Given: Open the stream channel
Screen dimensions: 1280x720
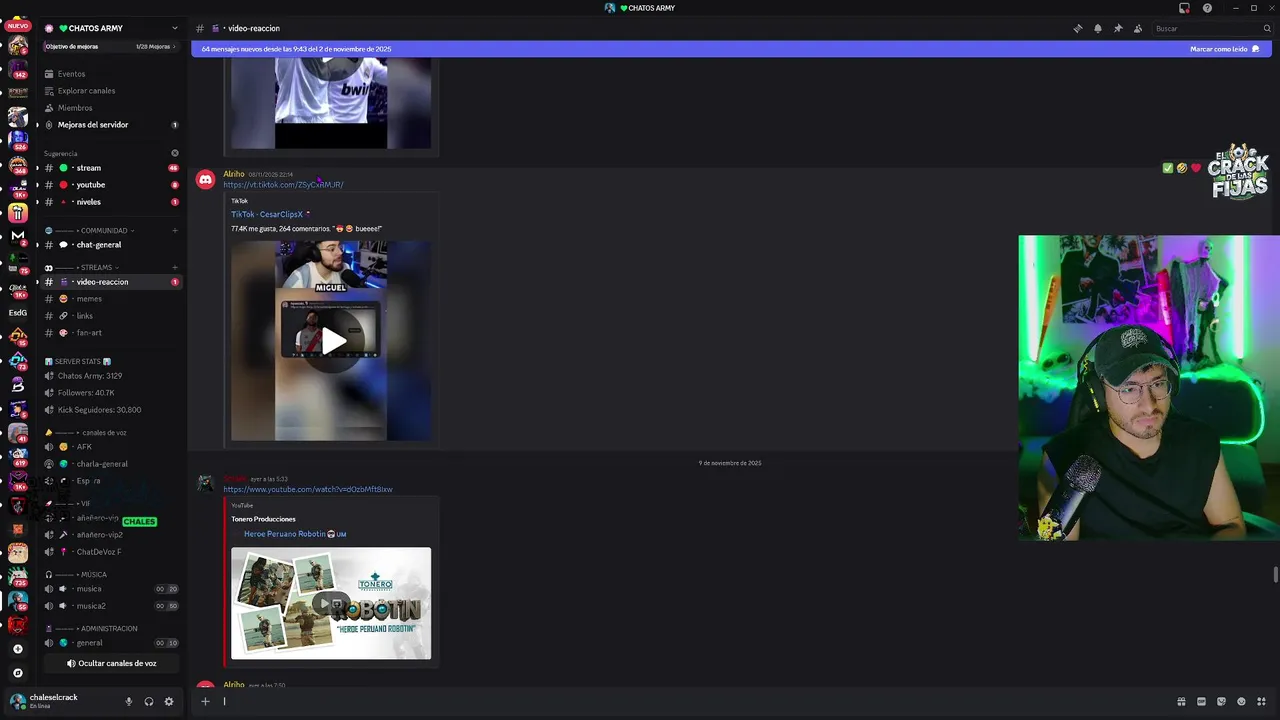Looking at the screenshot, I should tap(111, 168).
